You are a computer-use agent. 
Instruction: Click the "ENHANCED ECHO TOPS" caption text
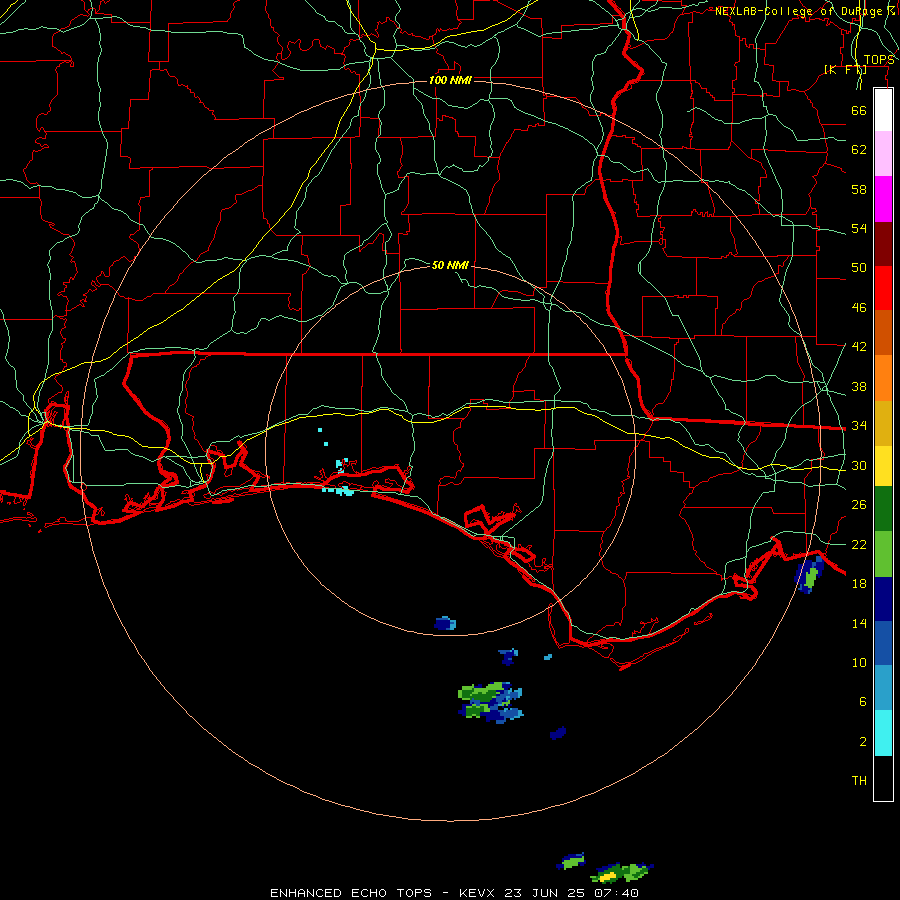click(351, 893)
